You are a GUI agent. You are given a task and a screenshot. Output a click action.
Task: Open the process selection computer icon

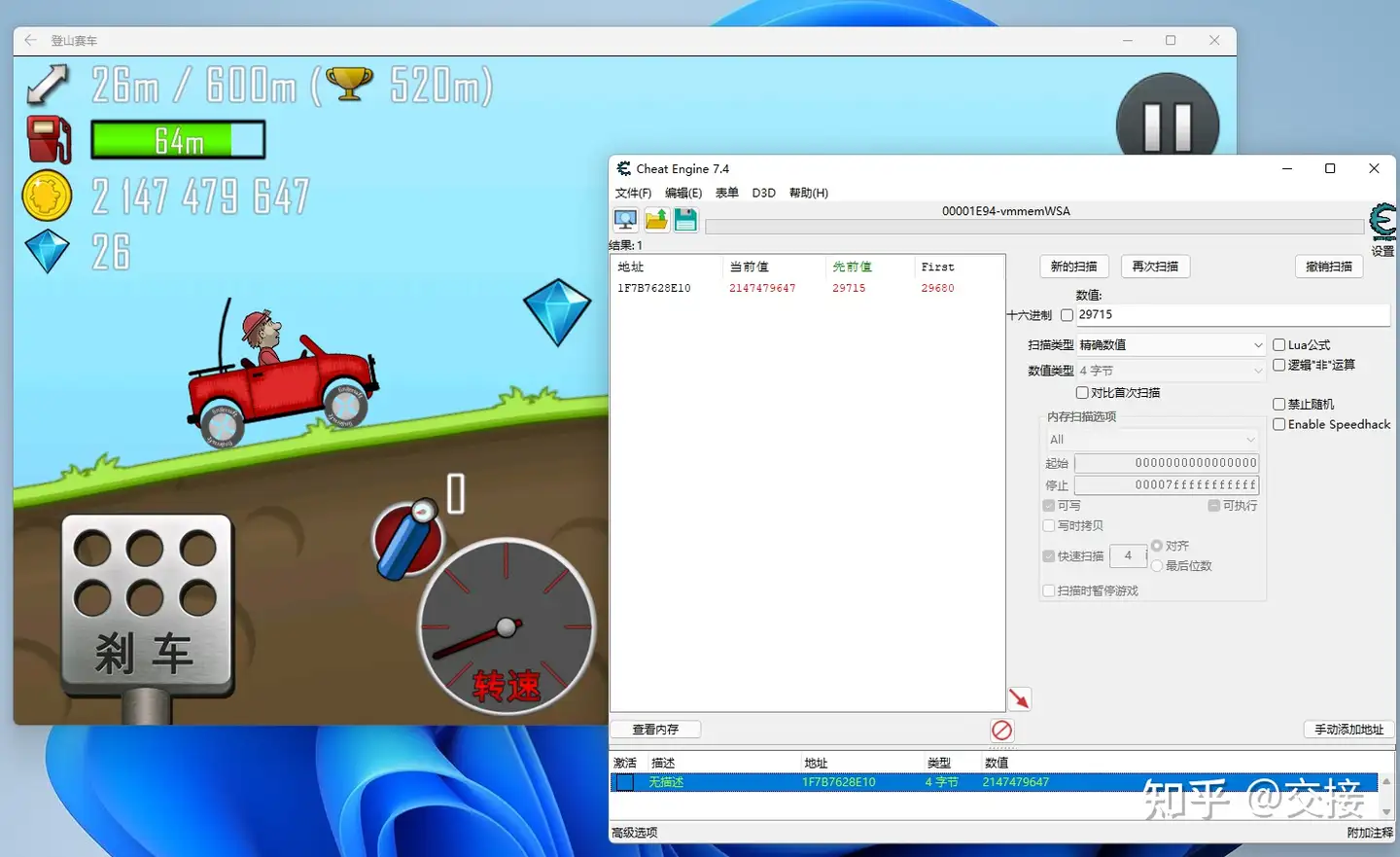tap(626, 220)
